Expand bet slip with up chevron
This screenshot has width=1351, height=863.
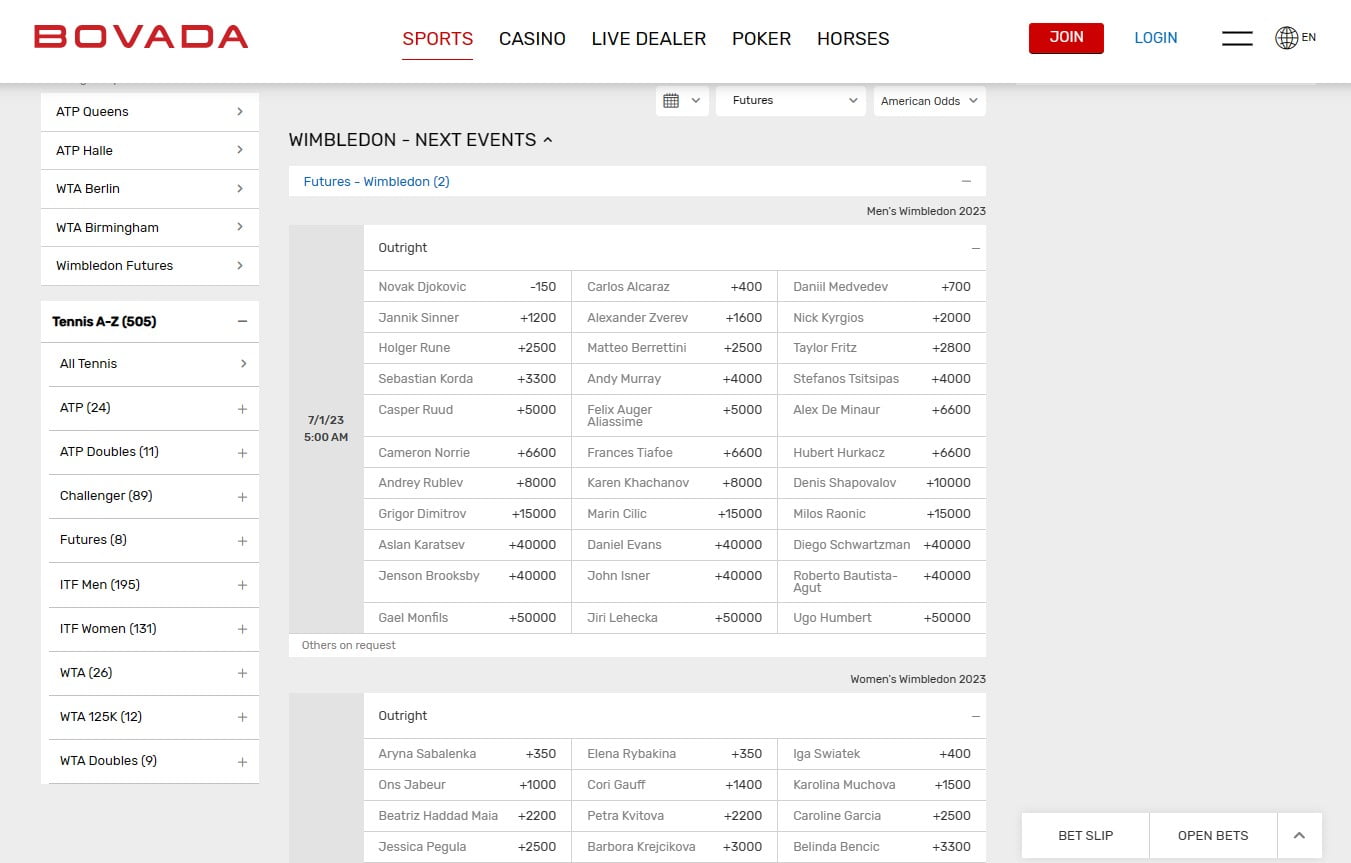1300,835
